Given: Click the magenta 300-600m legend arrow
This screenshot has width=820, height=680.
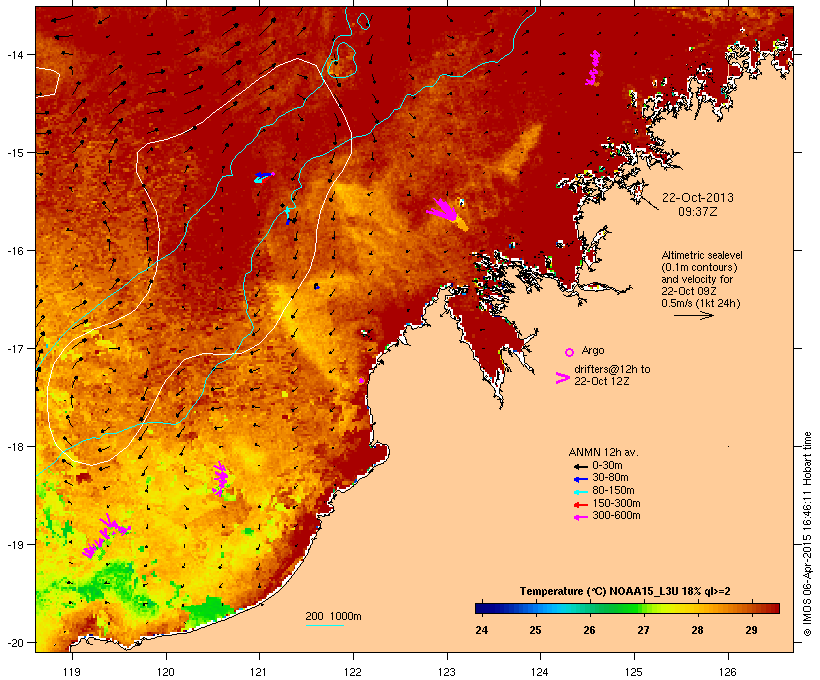Looking at the screenshot, I should [x=580, y=517].
